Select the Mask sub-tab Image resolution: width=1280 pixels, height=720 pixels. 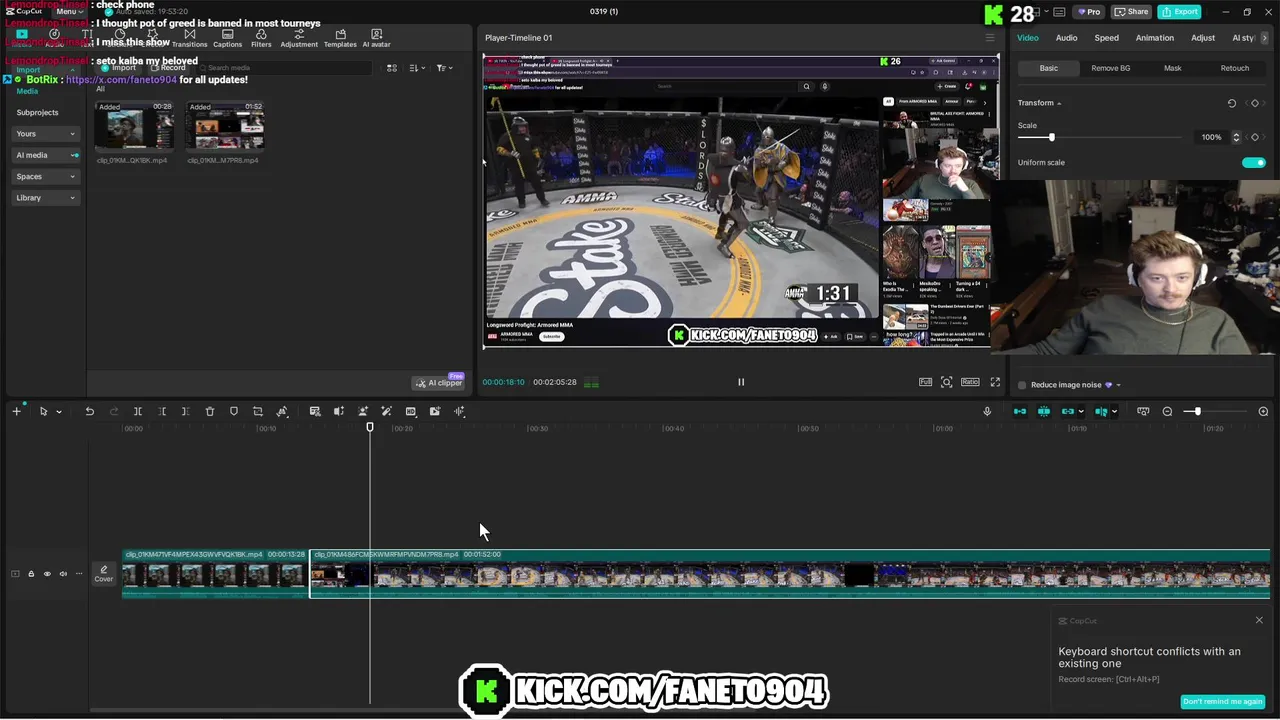[x=1172, y=68]
